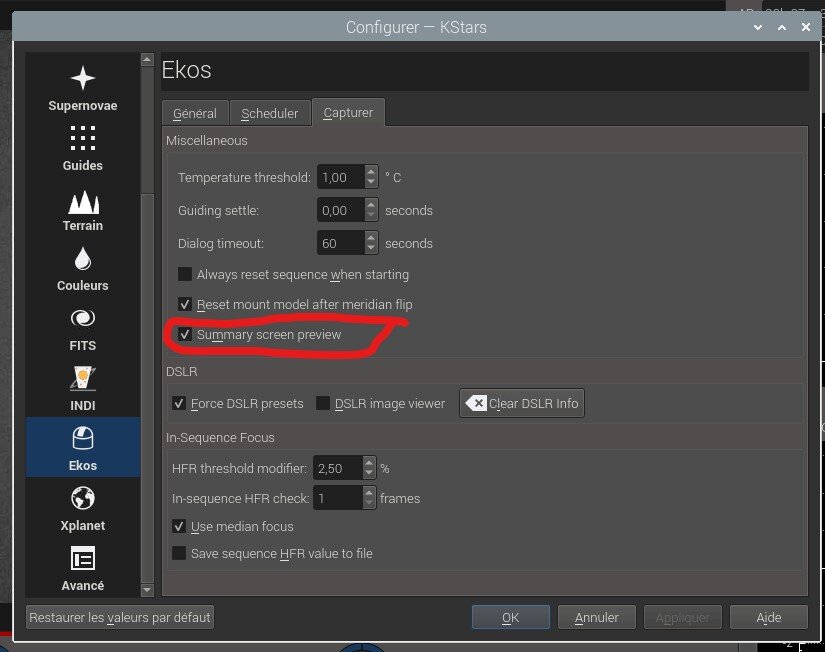Decrease HFR threshold modifier with down arrow
Screen dimensions: 825x652
tap(369, 474)
